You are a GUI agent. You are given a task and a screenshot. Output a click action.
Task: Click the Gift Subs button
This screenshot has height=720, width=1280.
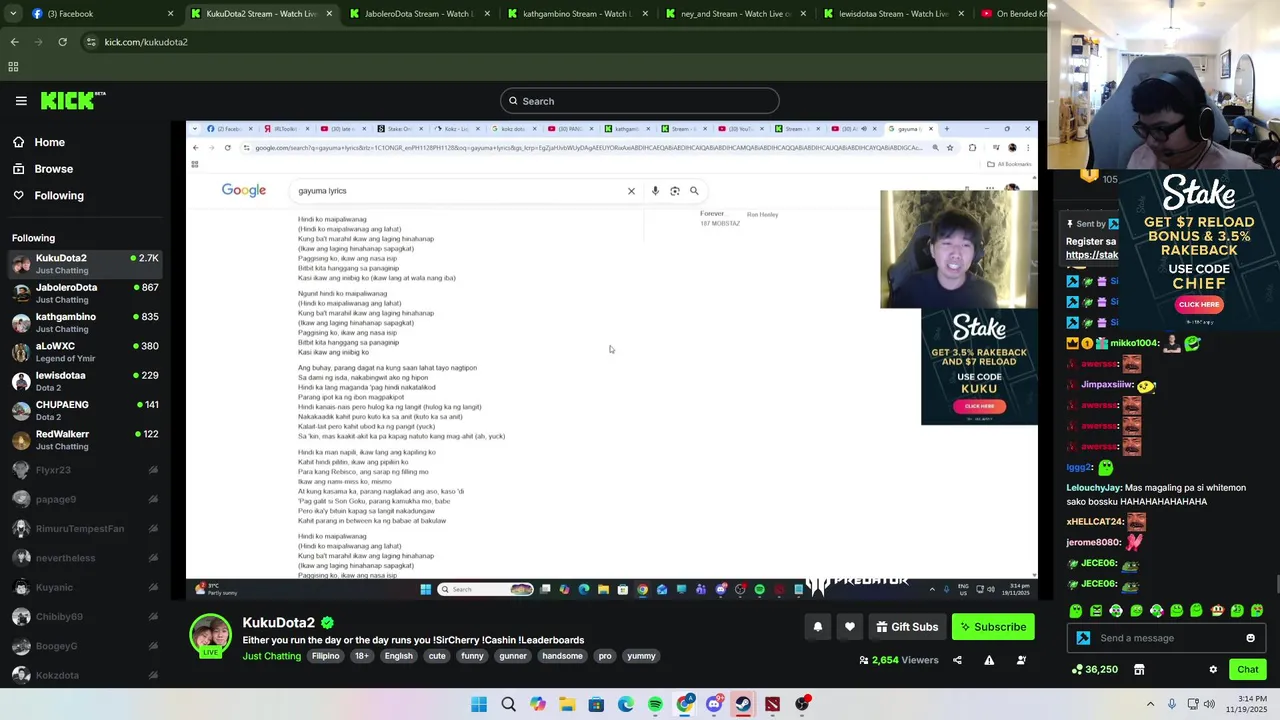pyautogui.click(x=907, y=627)
